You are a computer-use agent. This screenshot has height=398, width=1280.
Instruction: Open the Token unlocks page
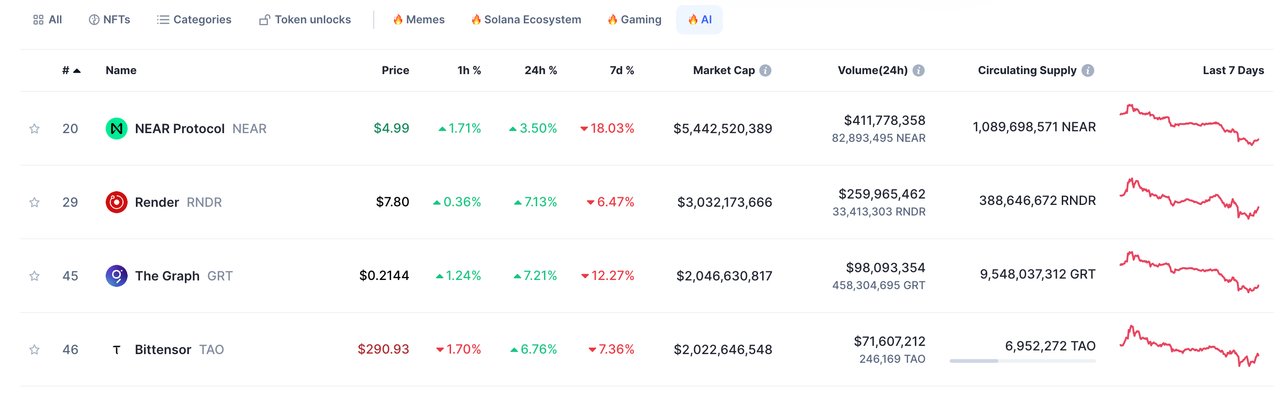coord(305,19)
